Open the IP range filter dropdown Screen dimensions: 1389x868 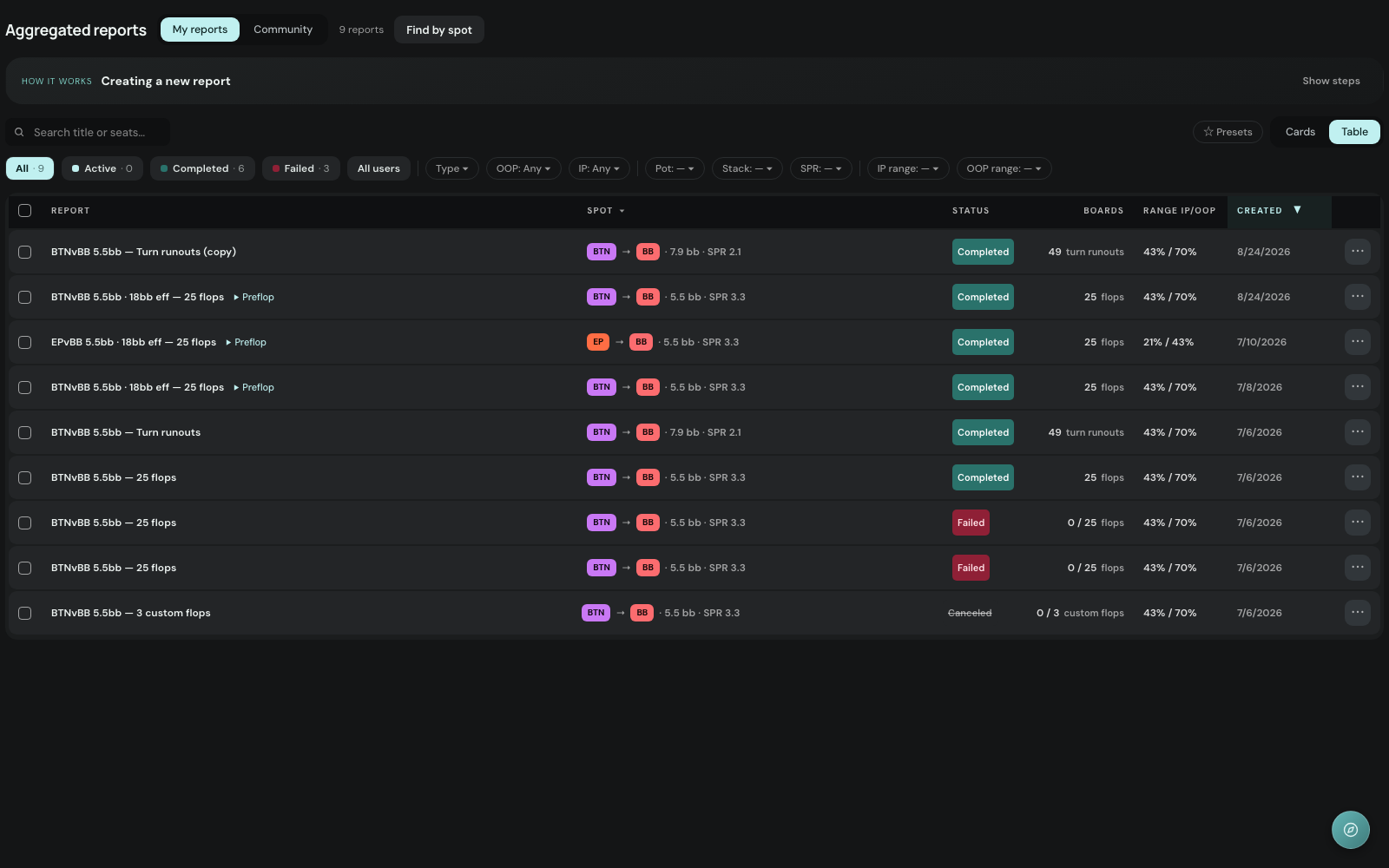tap(908, 168)
